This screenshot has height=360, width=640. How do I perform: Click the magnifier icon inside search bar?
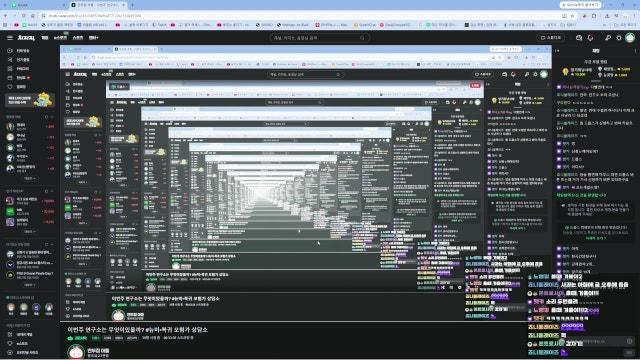(362, 38)
